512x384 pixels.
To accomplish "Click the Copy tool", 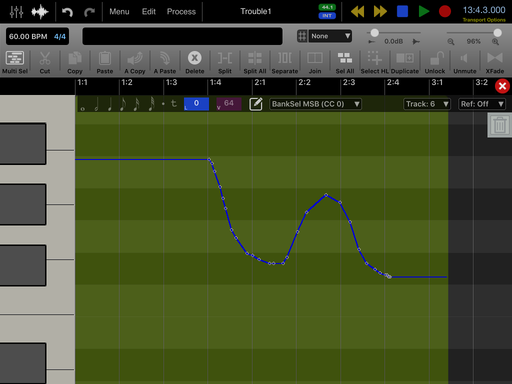I will [x=75, y=63].
